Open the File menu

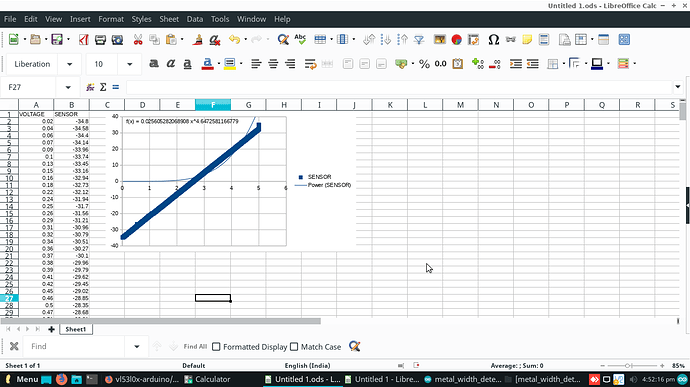tap(10, 19)
